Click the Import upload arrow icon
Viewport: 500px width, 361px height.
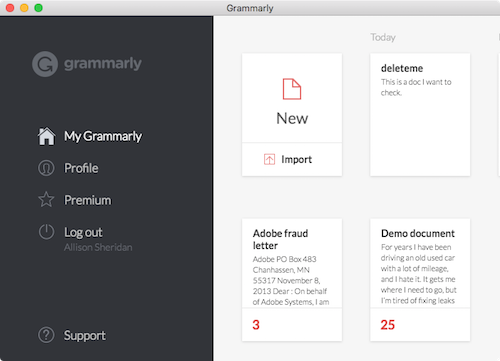[269, 159]
